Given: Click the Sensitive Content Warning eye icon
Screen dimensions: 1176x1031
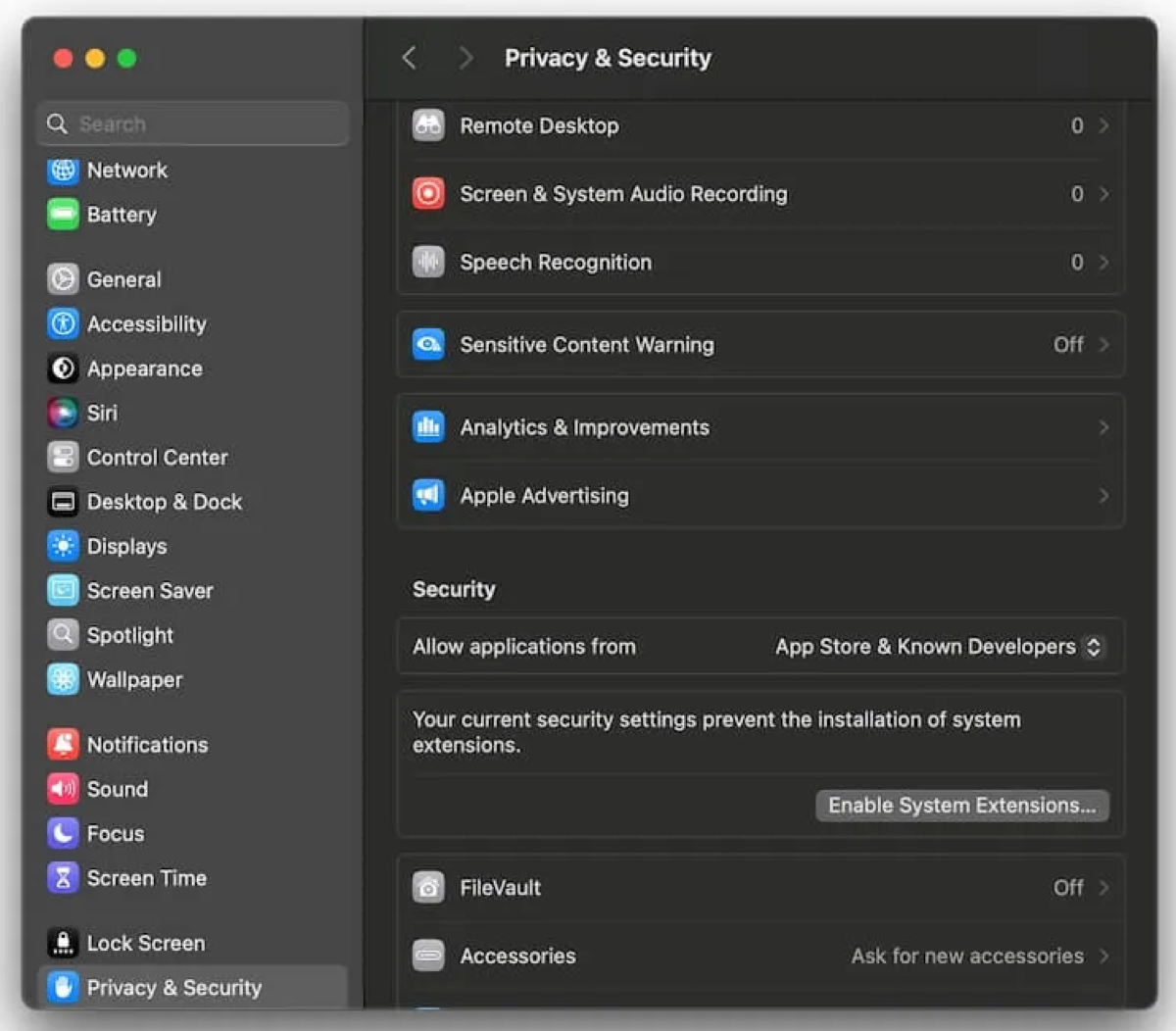Looking at the screenshot, I should point(428,345).
